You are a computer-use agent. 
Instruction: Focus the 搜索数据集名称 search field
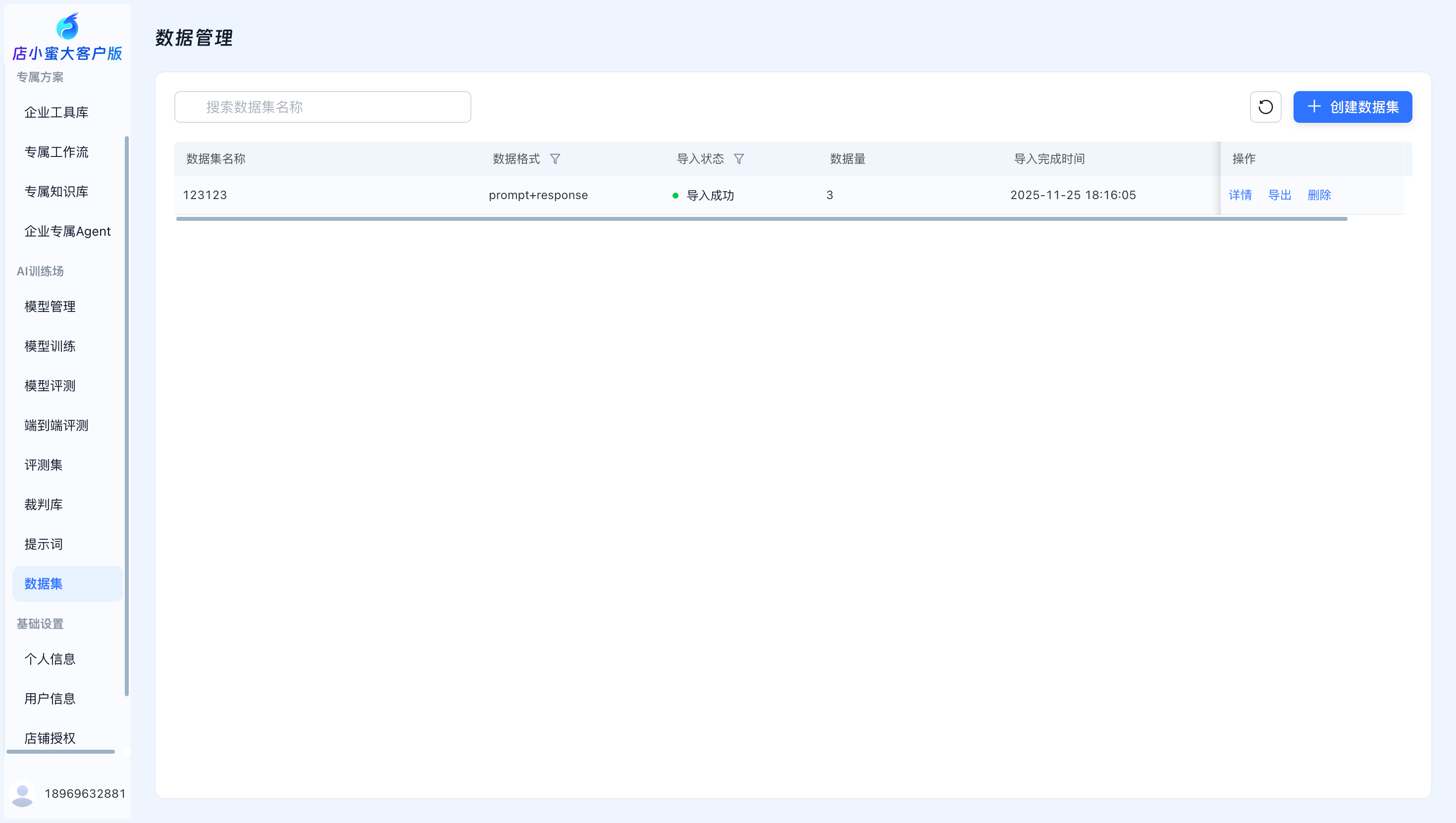322,107
